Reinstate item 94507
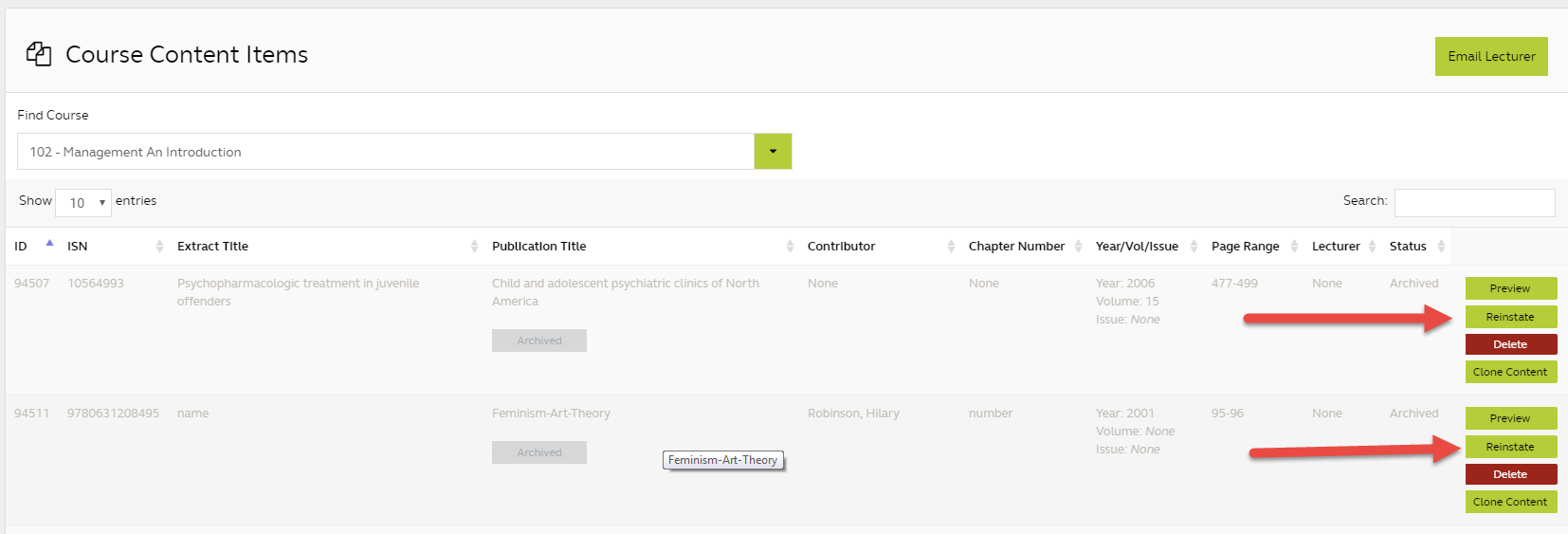The height and width of the screenshot is (534, 1568). 1510,317
